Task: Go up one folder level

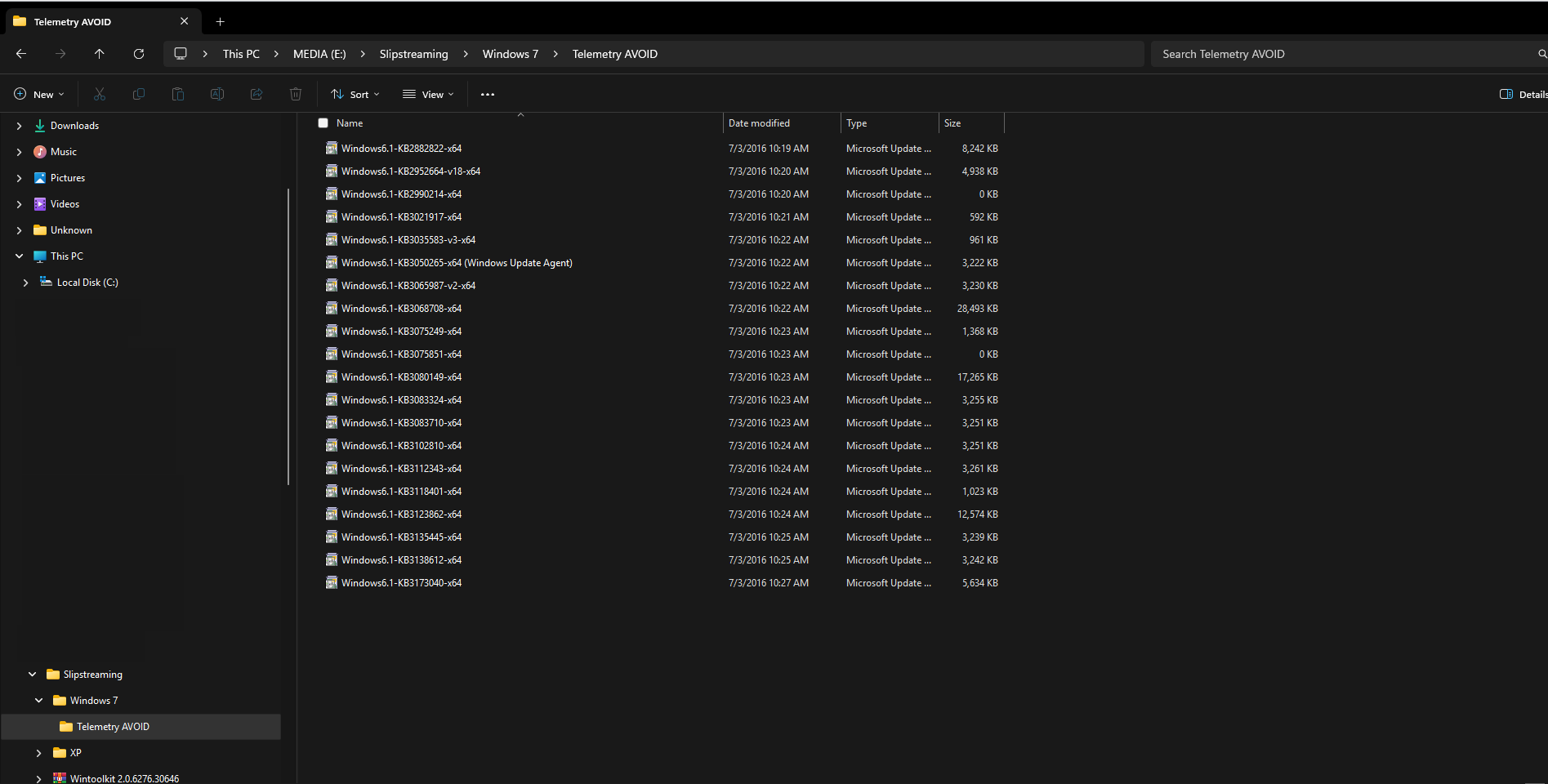Action: point(100,54)
